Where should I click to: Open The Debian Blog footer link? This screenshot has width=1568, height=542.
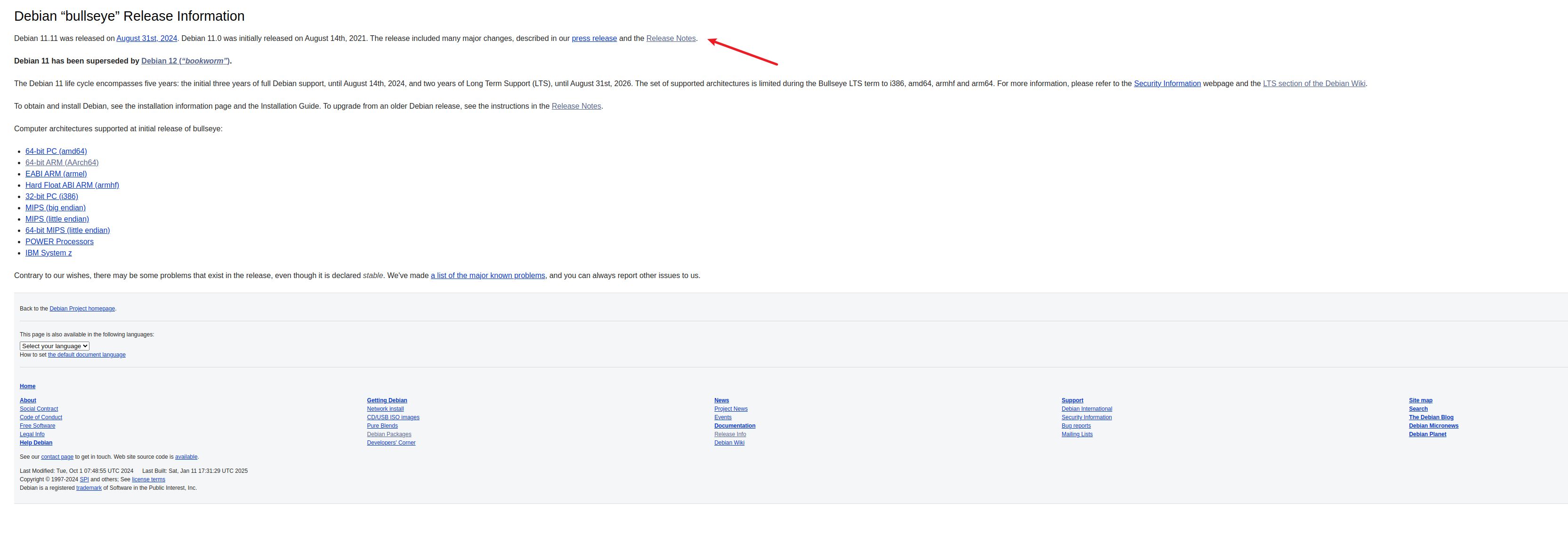point(1431,417)
